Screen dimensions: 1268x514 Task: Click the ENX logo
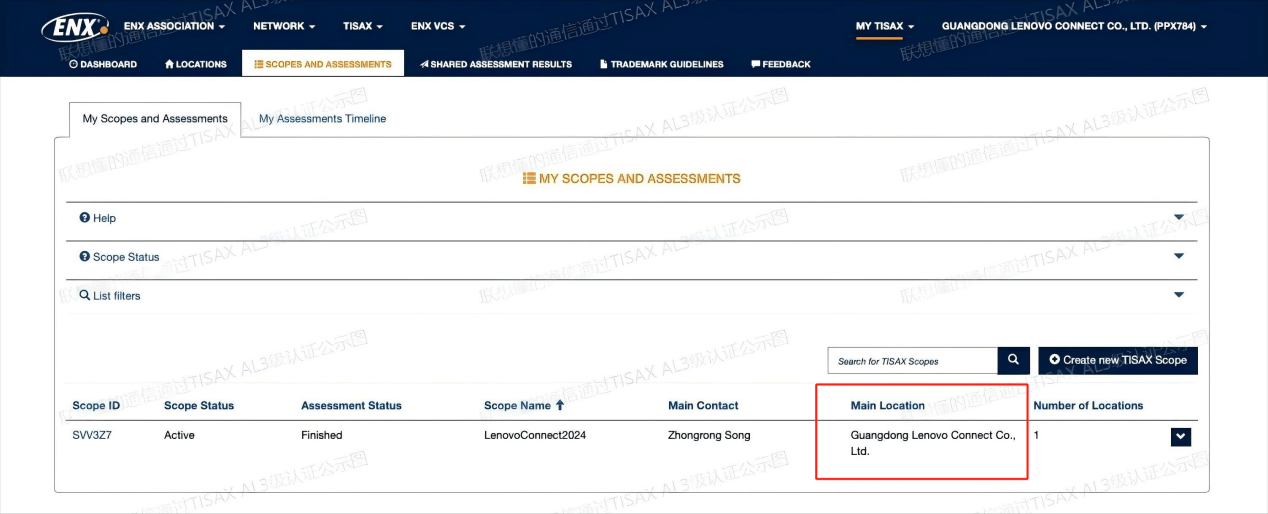pyautogui.click(x=74, y=27)
